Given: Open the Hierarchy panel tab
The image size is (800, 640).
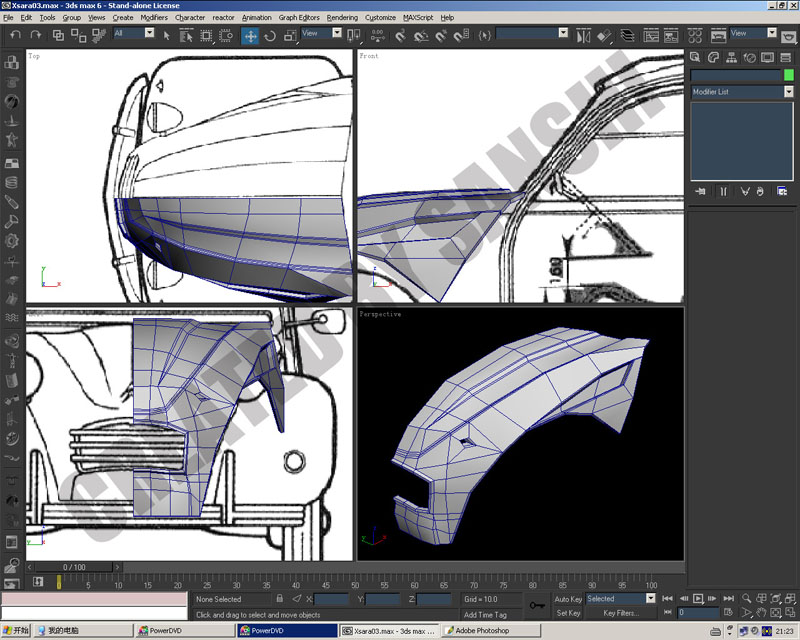Looking at the screenshot, I should point(731,58).
